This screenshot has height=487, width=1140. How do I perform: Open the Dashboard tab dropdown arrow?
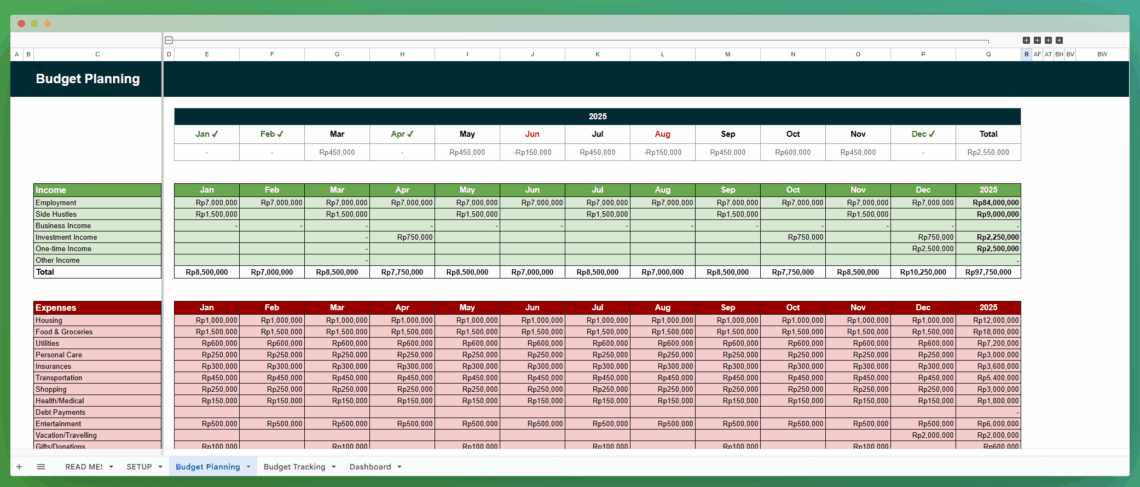click(399, 467)
